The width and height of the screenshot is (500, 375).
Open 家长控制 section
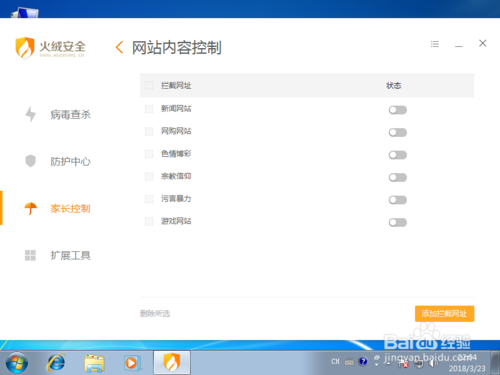point(70,208)
